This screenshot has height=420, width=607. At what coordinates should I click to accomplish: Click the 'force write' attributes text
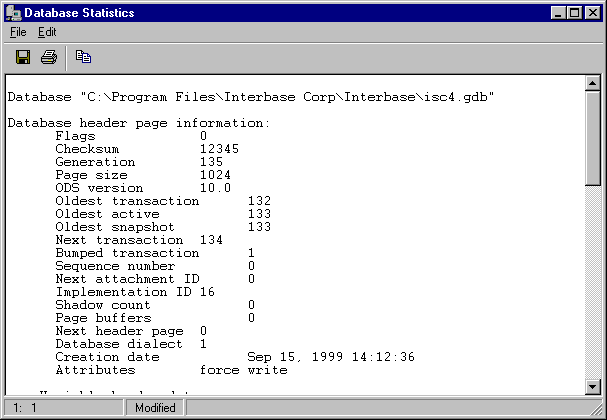(x=243, y=370)
